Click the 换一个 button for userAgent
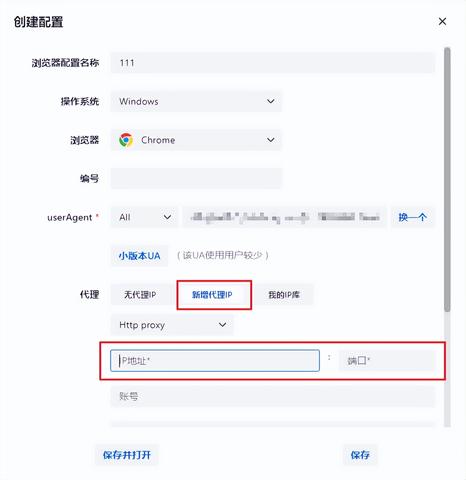 [x=413, y=217]
